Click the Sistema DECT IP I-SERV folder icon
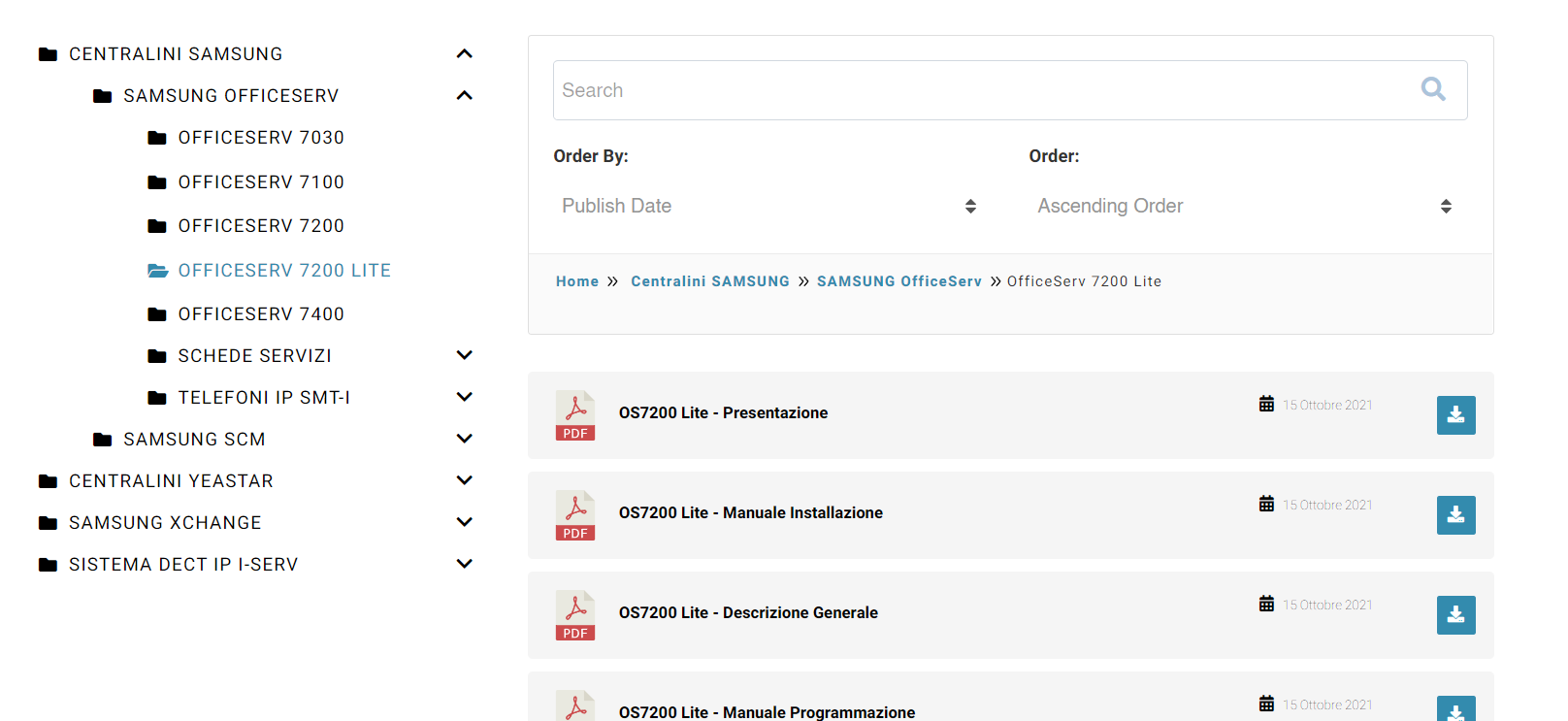 click(x=48, y=565)
